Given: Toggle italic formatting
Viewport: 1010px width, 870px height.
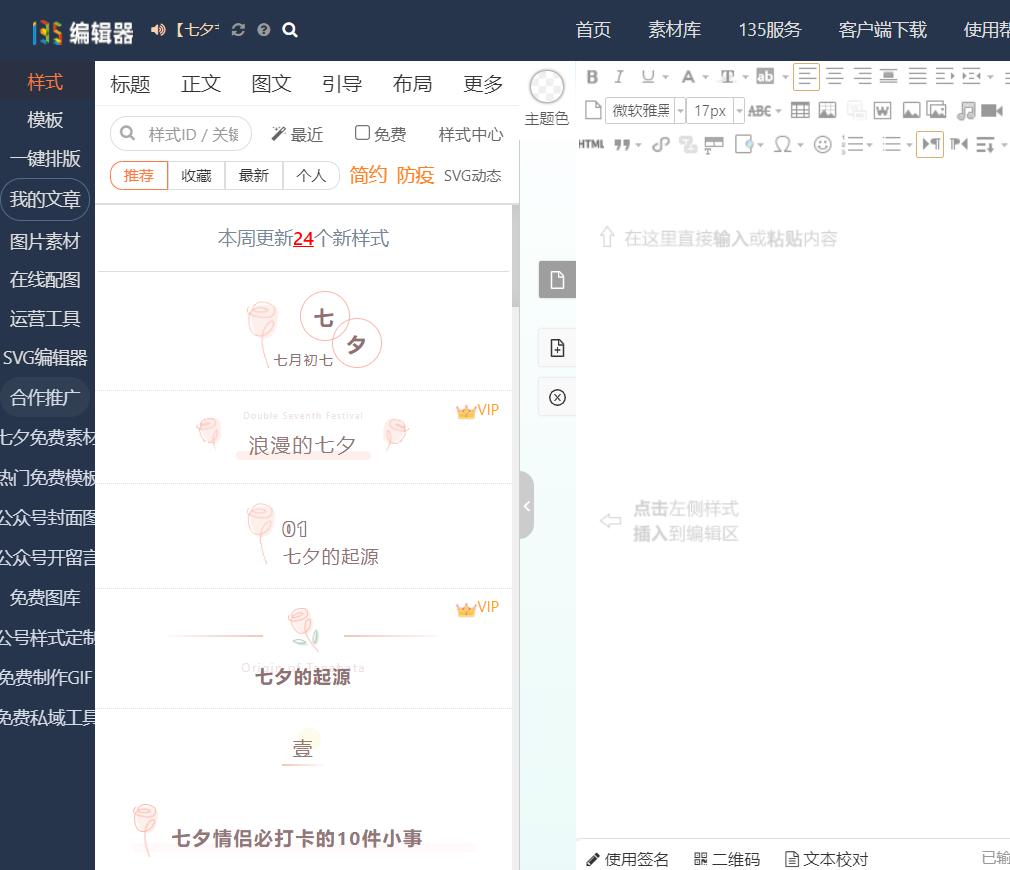Looking at the screenshot, I should tap(618, 76).
